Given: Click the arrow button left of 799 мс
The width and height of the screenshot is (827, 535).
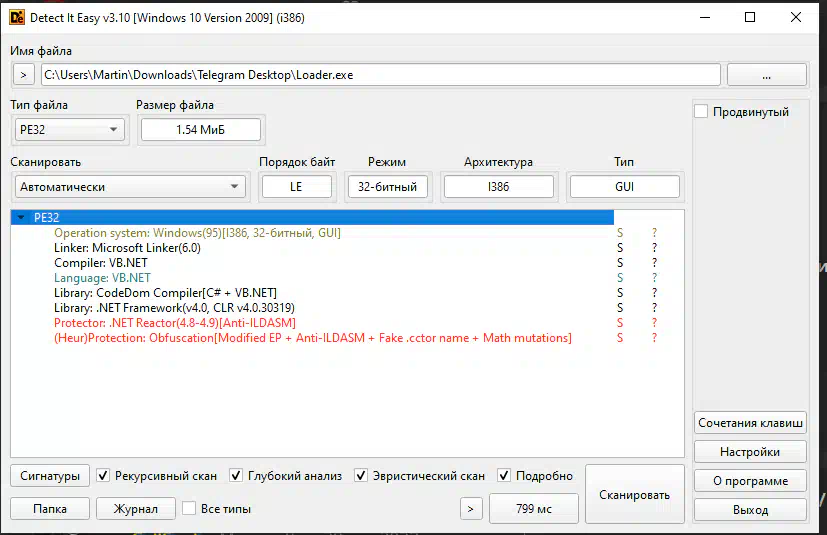Looking at the screenshot, I should 471,509.
